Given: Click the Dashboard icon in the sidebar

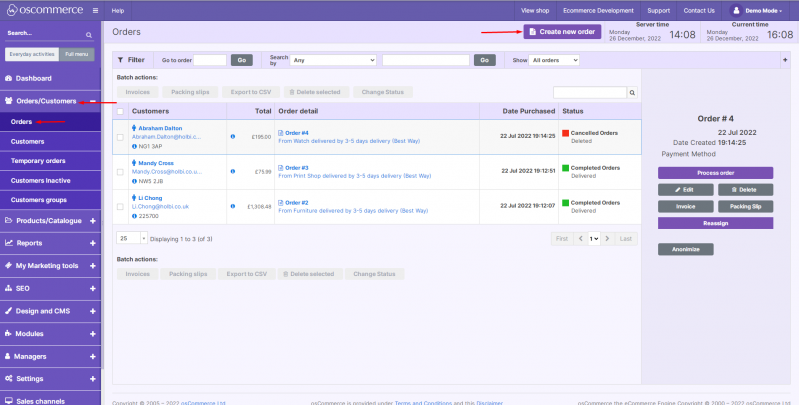Looking at the screenshot, I should 9,78.
